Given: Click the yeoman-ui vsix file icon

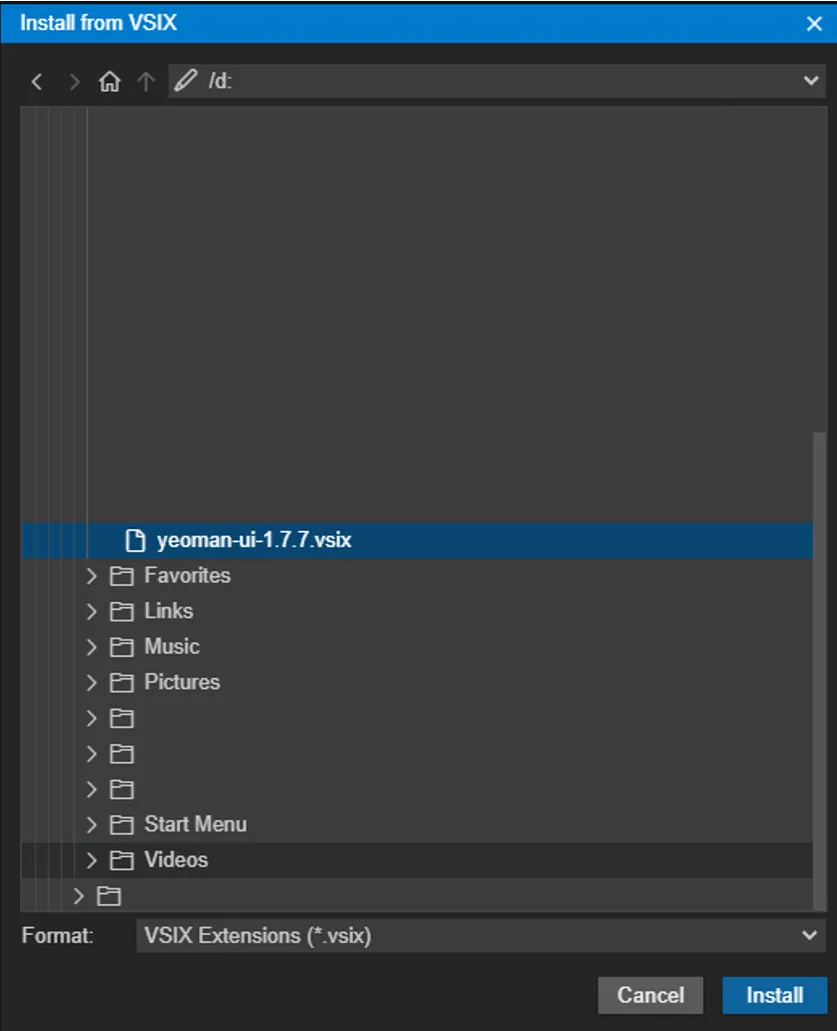Looking at the screenshot, I should 135,541.
